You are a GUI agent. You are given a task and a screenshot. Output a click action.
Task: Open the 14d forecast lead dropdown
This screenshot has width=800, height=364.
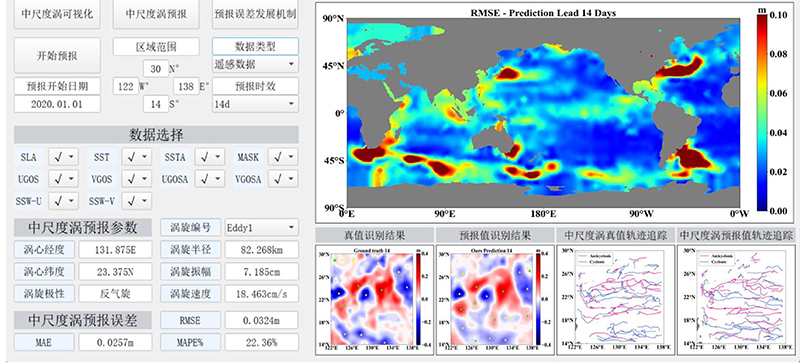(255, 104)
